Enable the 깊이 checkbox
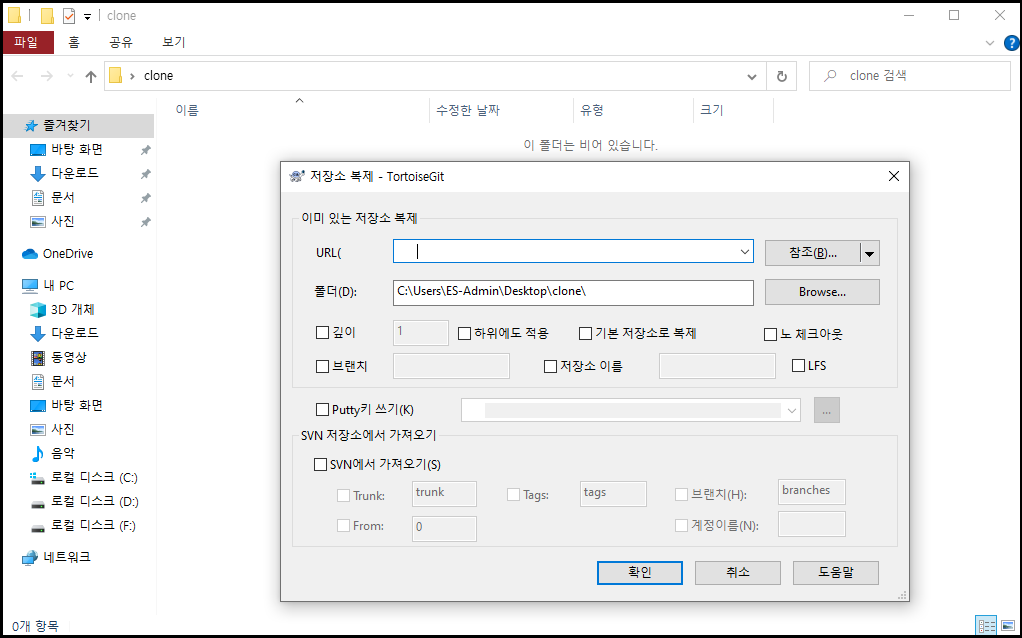Image resolution: width=1022 pixels, height=638 pixels. [x=322, y=333]
